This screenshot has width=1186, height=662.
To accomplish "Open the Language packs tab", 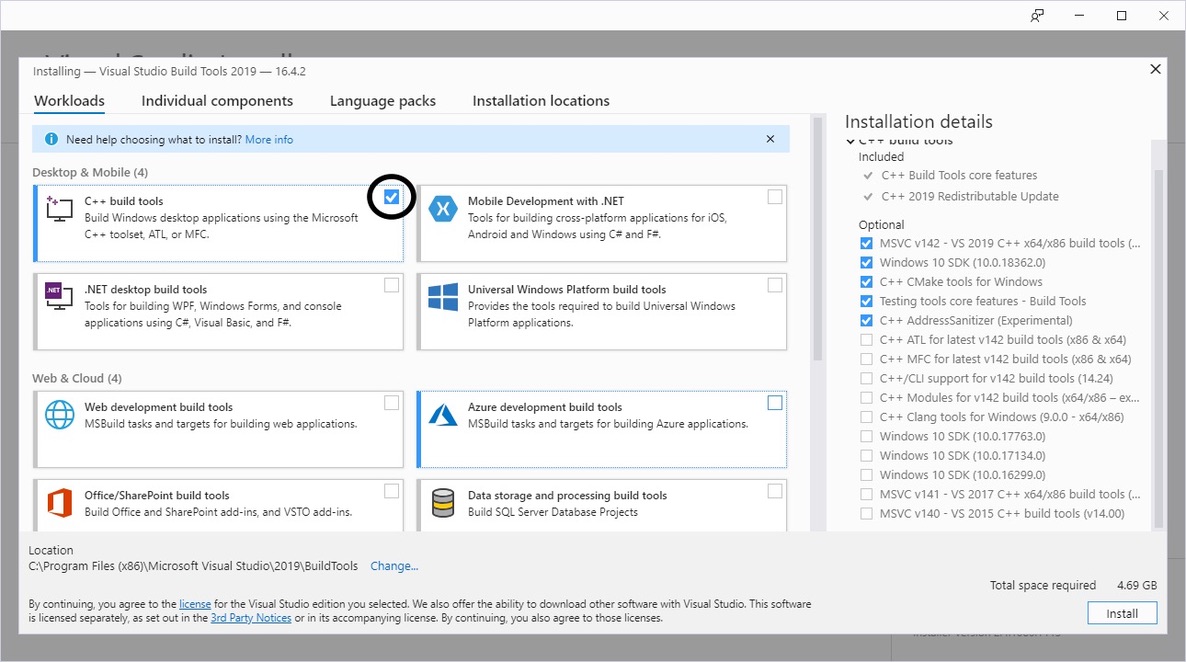I will pos(383,101).
